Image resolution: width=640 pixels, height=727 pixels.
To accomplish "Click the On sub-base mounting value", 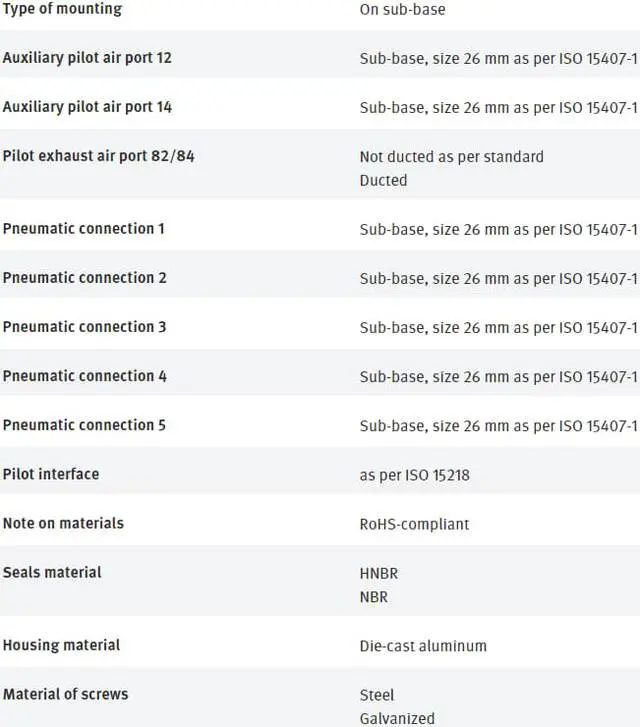I will [x=402, y=10].
